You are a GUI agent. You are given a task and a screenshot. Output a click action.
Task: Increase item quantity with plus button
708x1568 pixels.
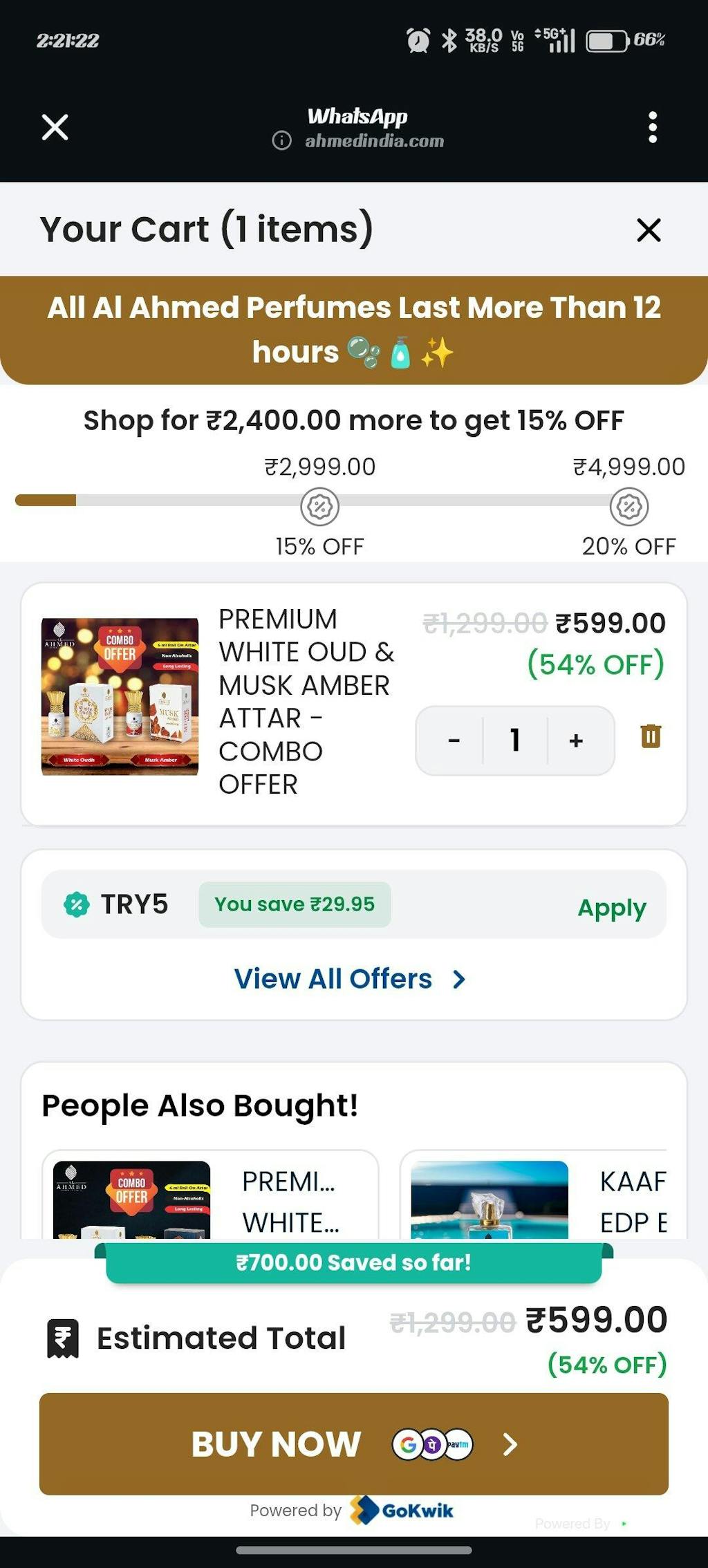[576, 740]
